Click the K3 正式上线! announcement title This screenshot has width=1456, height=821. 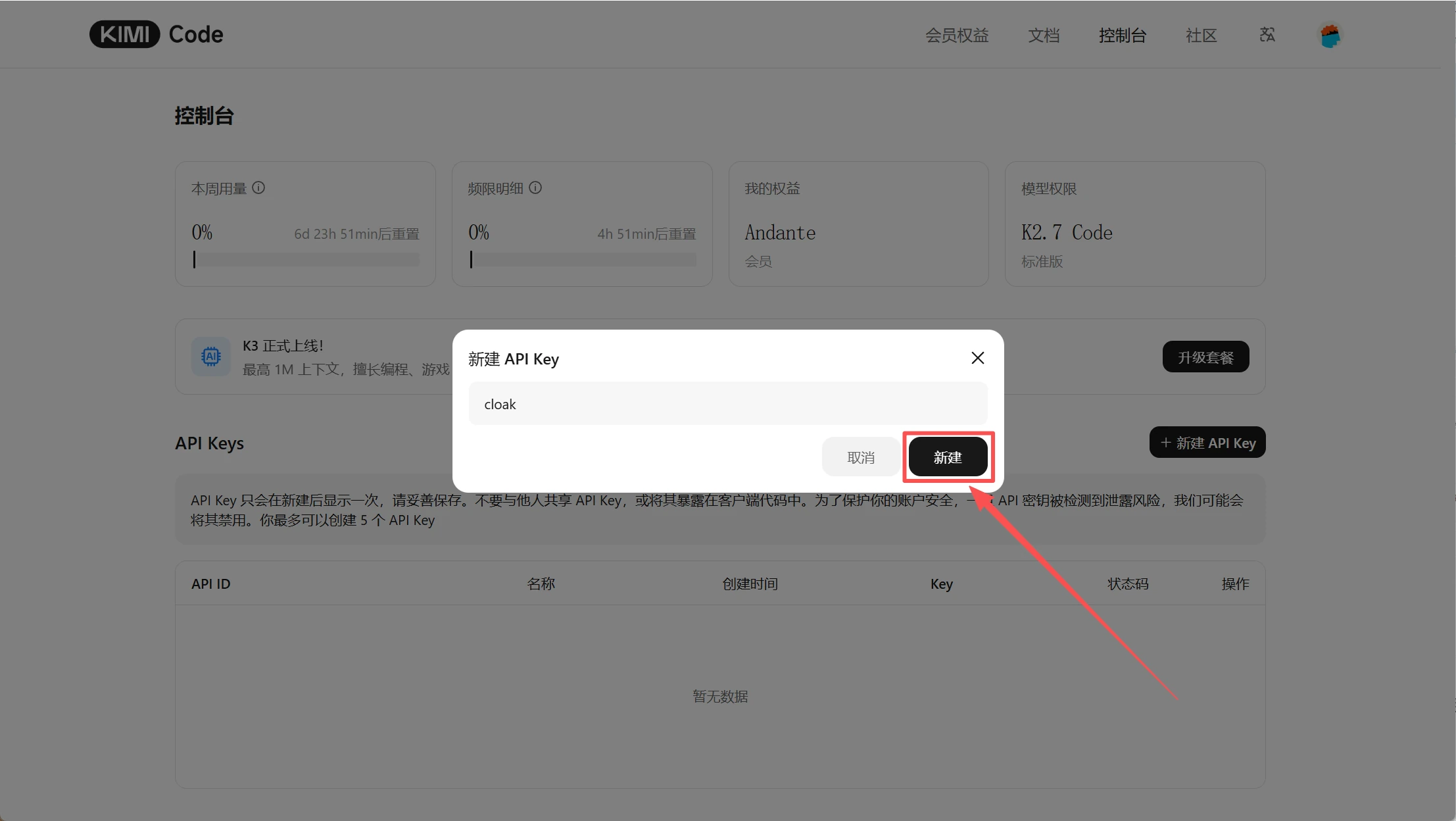tap(283, 346)
